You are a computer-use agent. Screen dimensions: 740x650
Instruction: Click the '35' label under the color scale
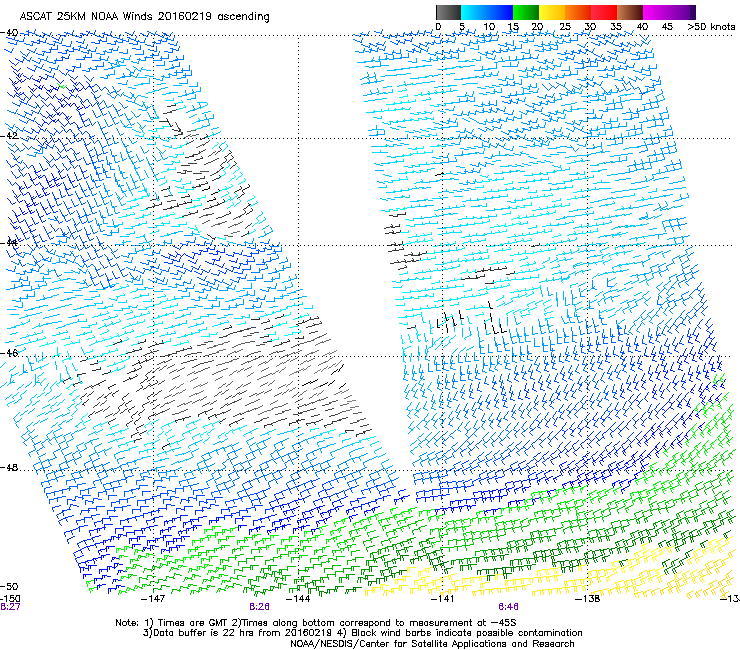coord(616,27)
